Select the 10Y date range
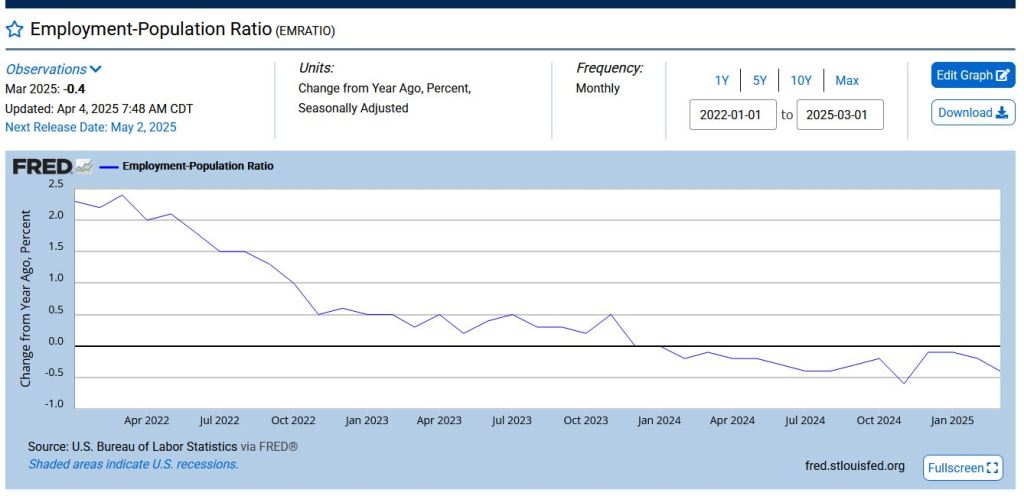Image resolution: width=1024 pixels, height=496 pixels. (801, 81)
